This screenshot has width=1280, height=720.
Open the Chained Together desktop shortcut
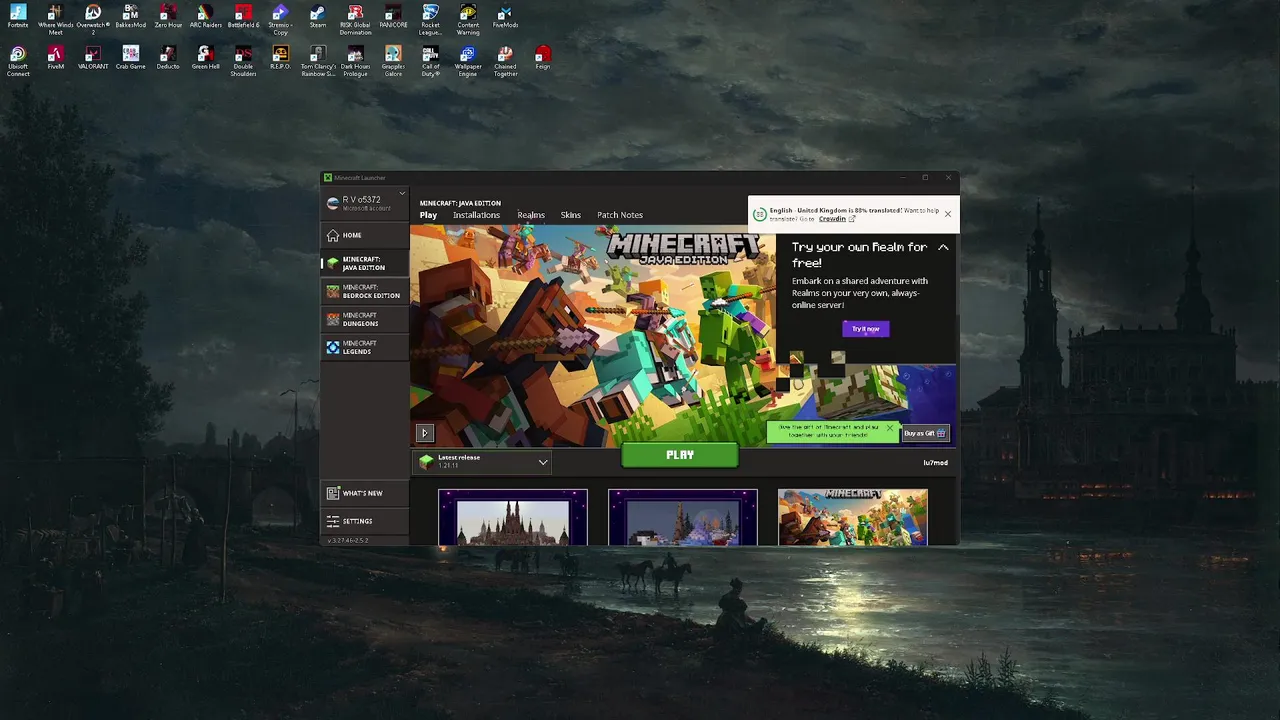505,61
